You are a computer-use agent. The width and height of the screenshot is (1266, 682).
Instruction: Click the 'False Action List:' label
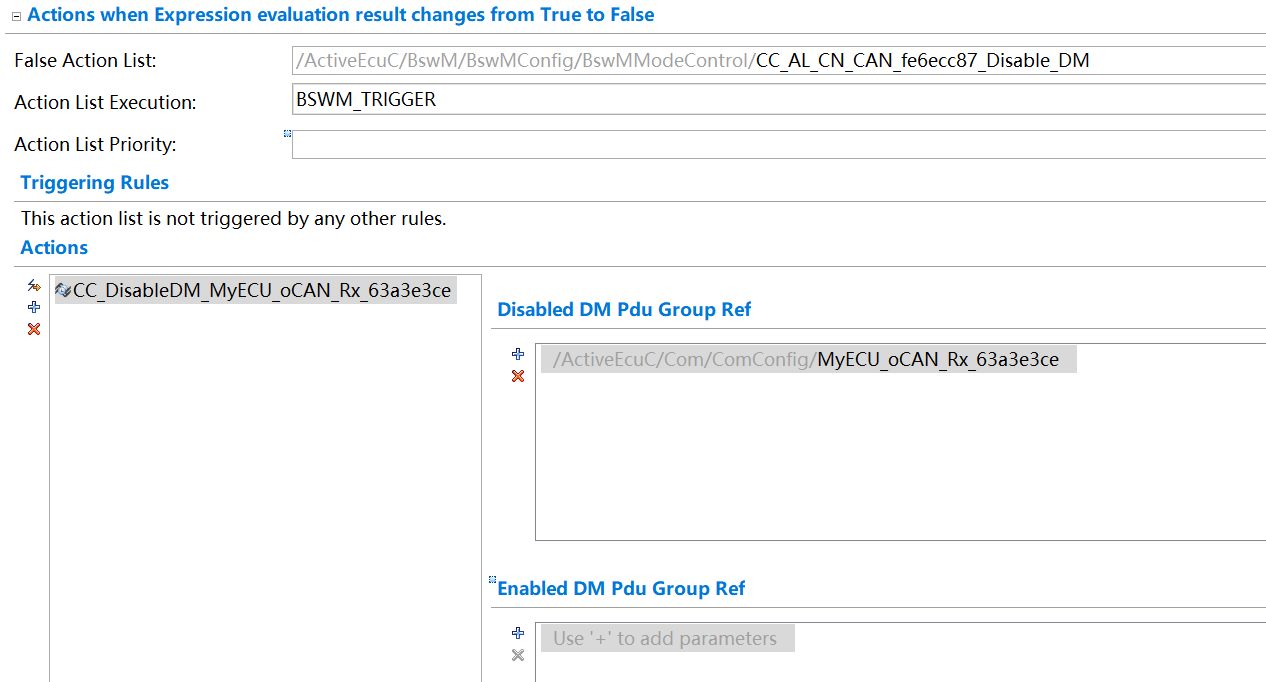coord(85,61)
